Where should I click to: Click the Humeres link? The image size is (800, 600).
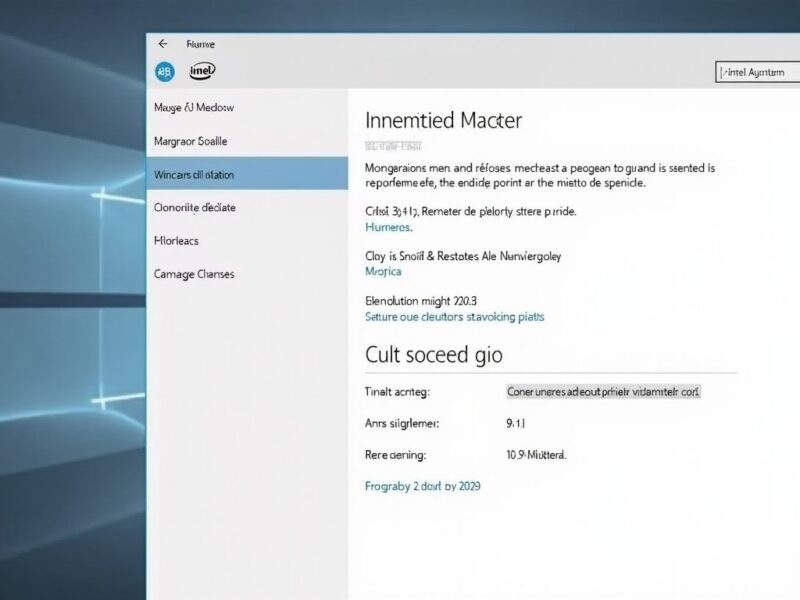(x=388, y=228)
